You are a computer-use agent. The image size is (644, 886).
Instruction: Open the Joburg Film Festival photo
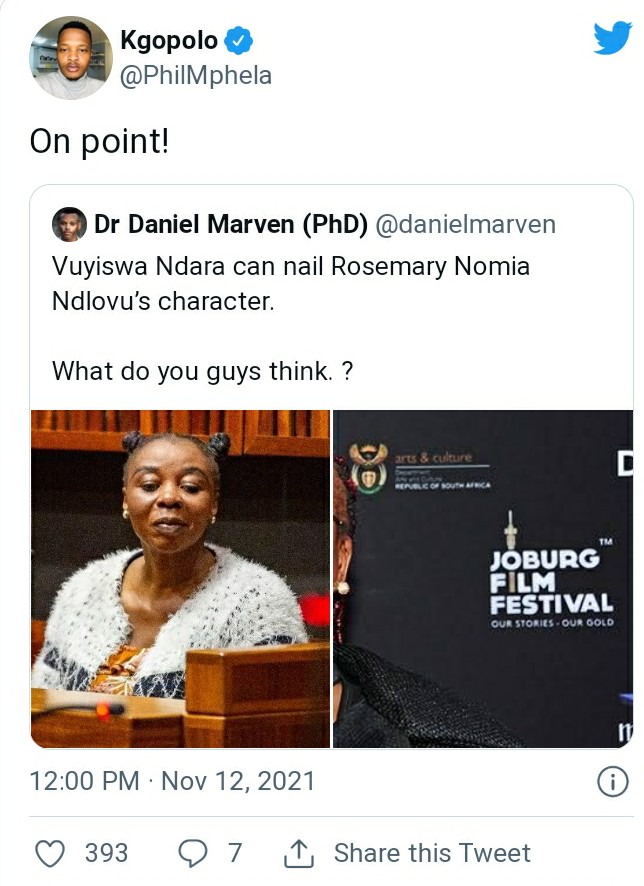pyautogui.click(x=483, y=579)
